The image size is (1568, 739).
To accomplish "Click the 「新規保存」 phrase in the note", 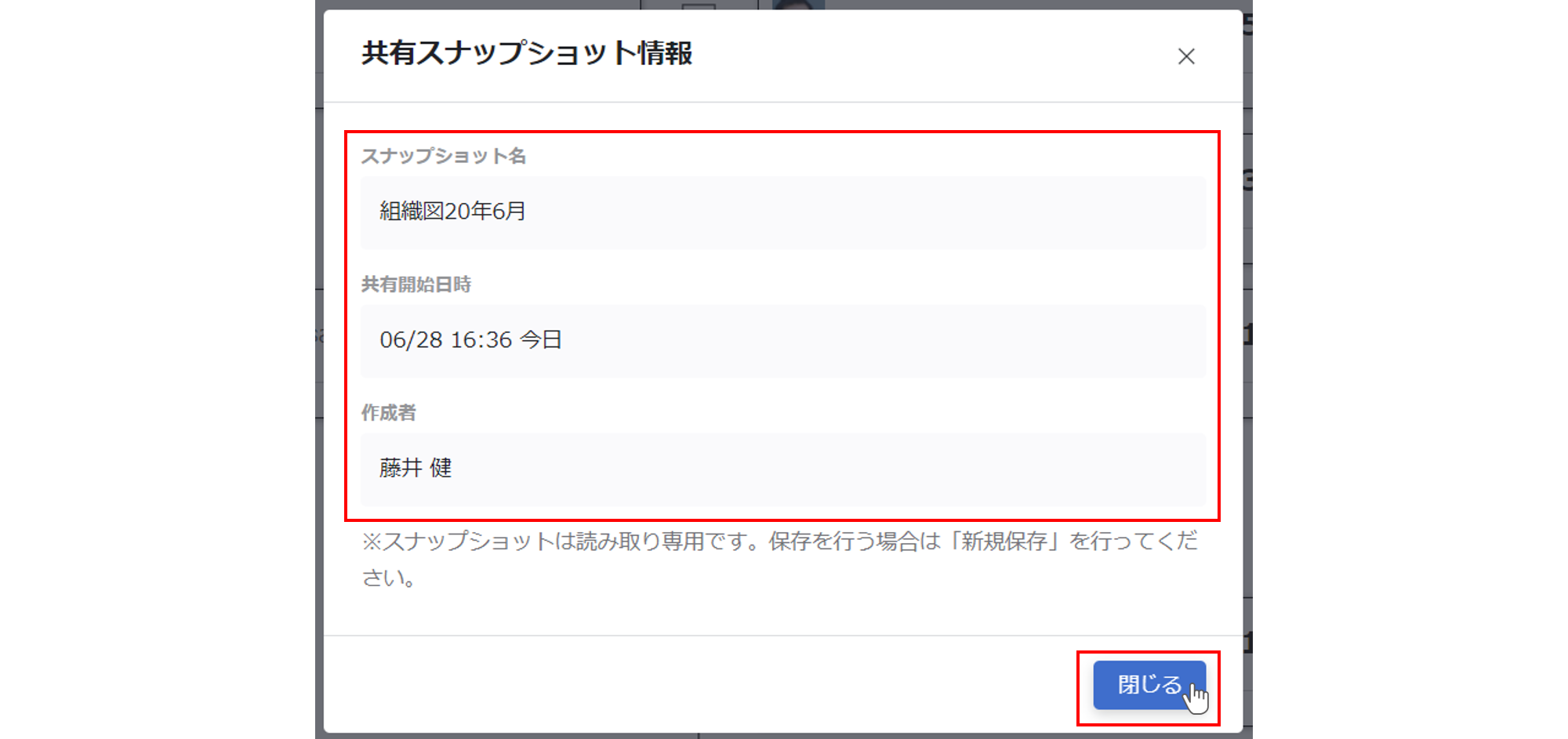I will click(x=1005, y=542).
